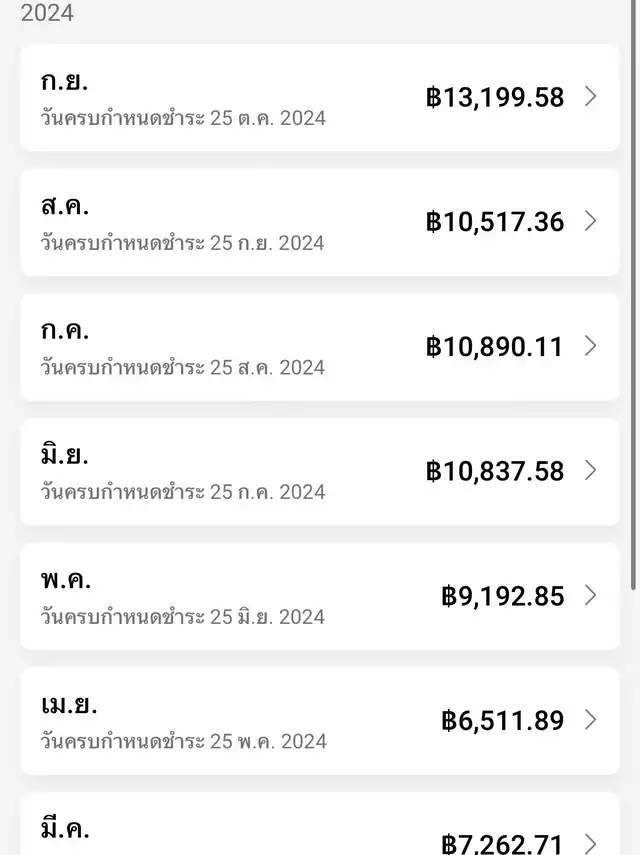Open the ก.ย. bill chevron arrow
The width and height of the screenshot is (640, 855).
pos(590,97)
